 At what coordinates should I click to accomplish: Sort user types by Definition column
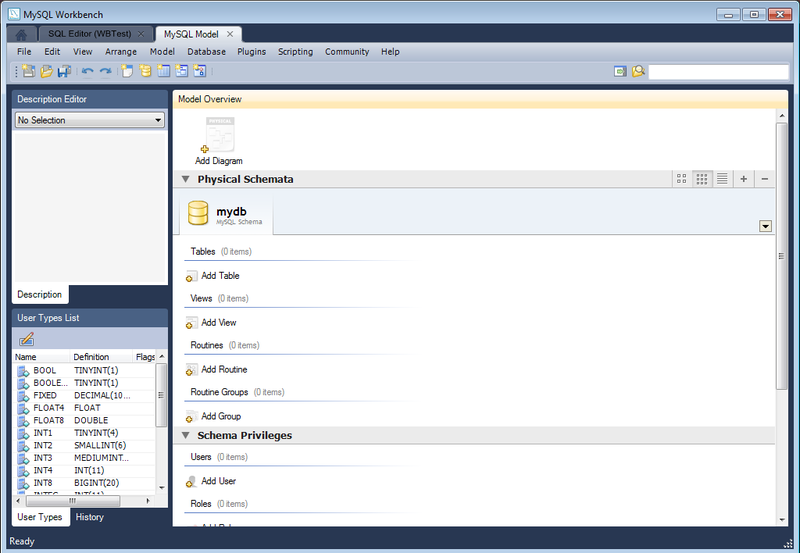pyautogui.click(x=101, y=357)
